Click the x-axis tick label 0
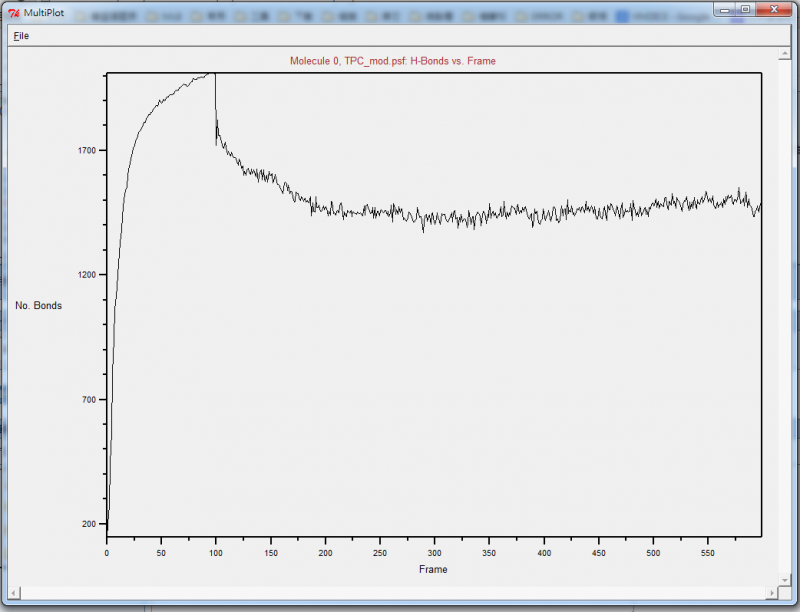This screenshot has width=800, height=612. coord(107,553)
